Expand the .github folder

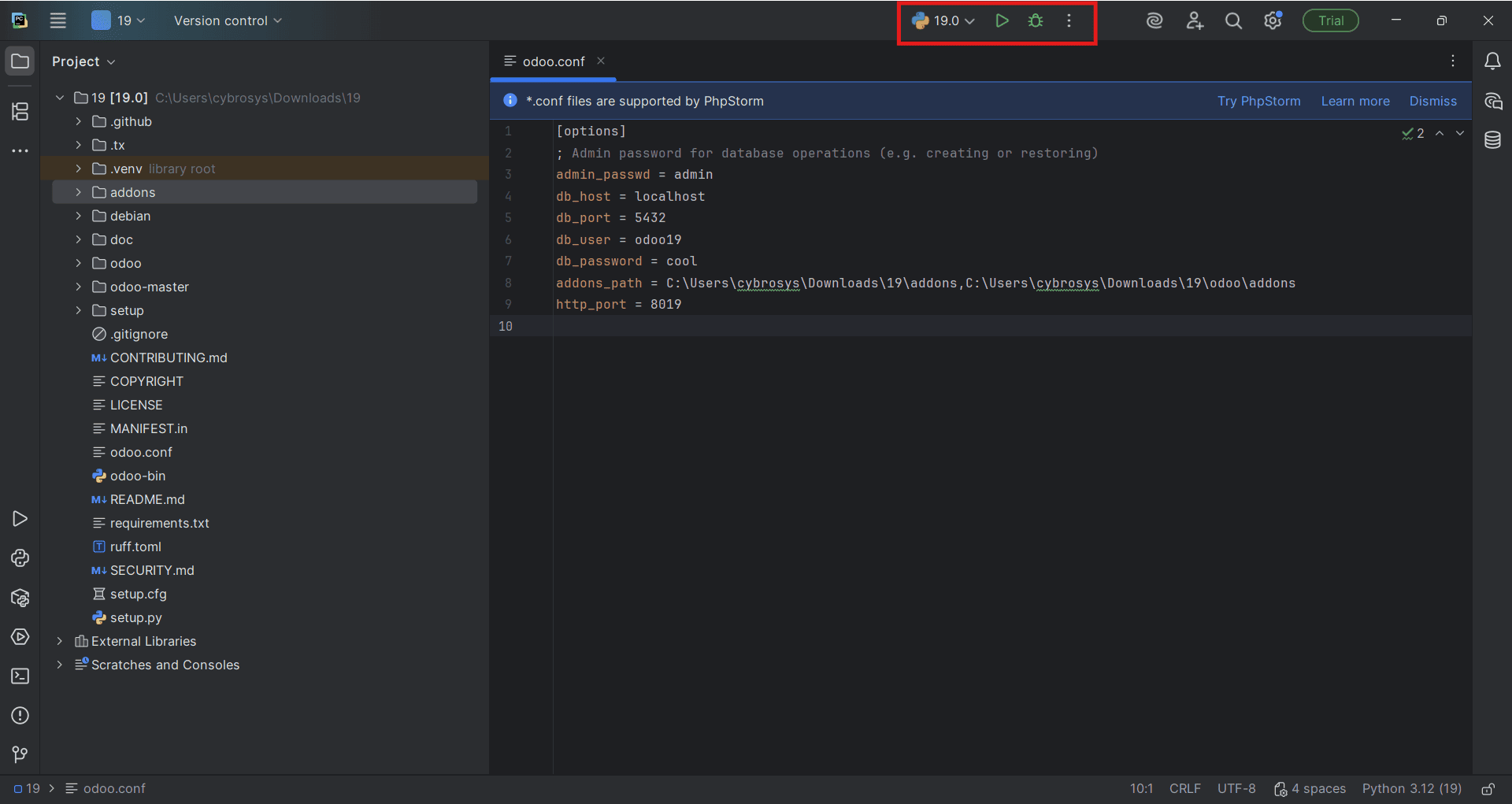pyautogui.click(x=79, y=121)
